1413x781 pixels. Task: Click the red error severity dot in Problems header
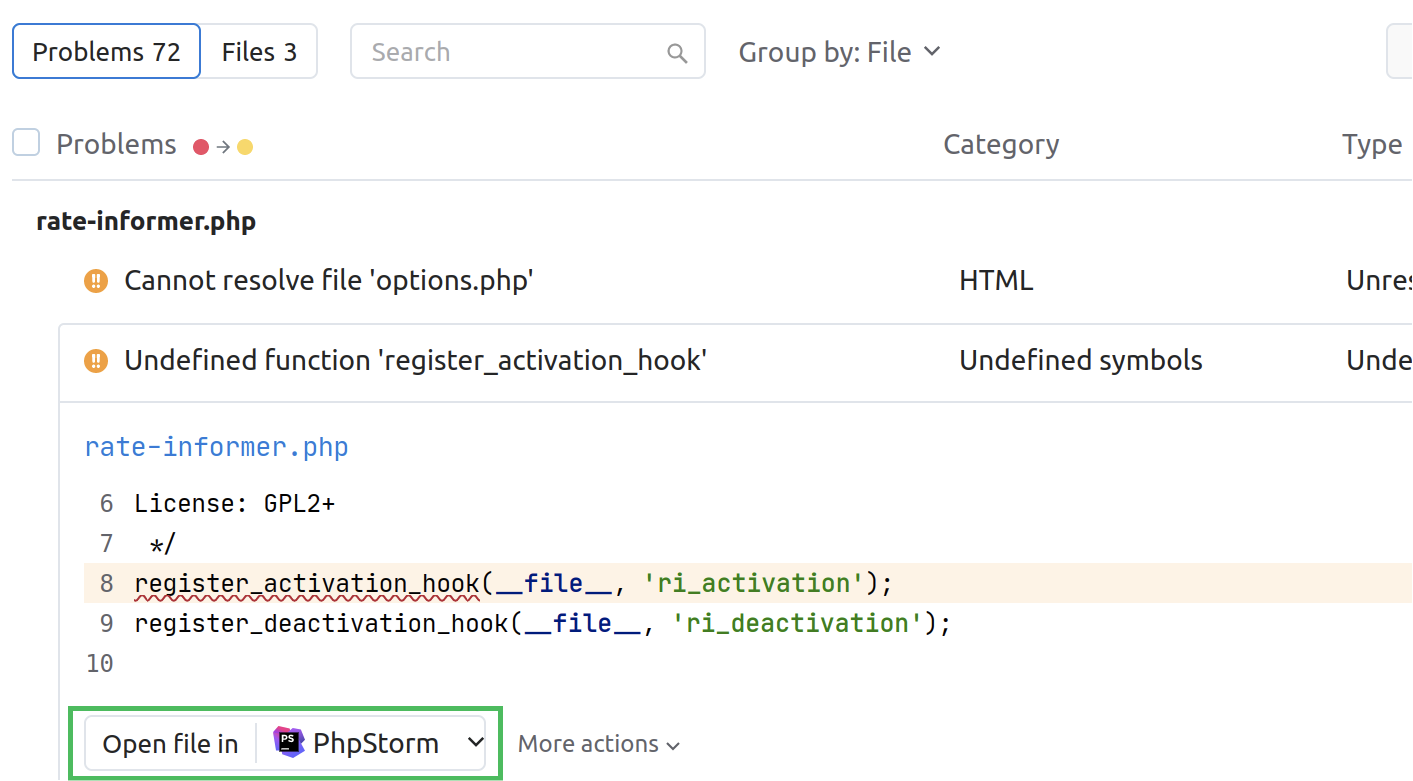[203, 145]
